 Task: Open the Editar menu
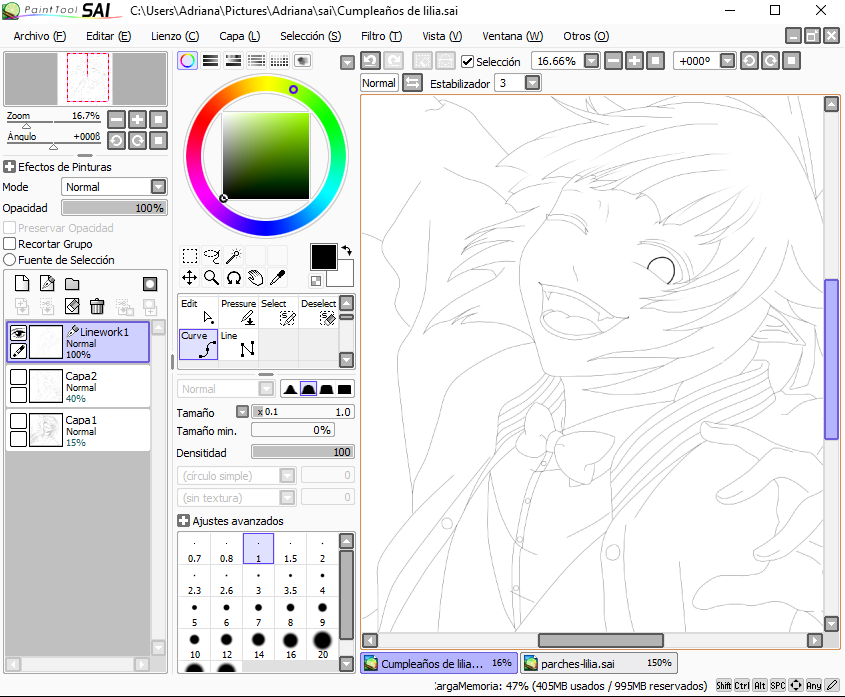click(108, 36)
